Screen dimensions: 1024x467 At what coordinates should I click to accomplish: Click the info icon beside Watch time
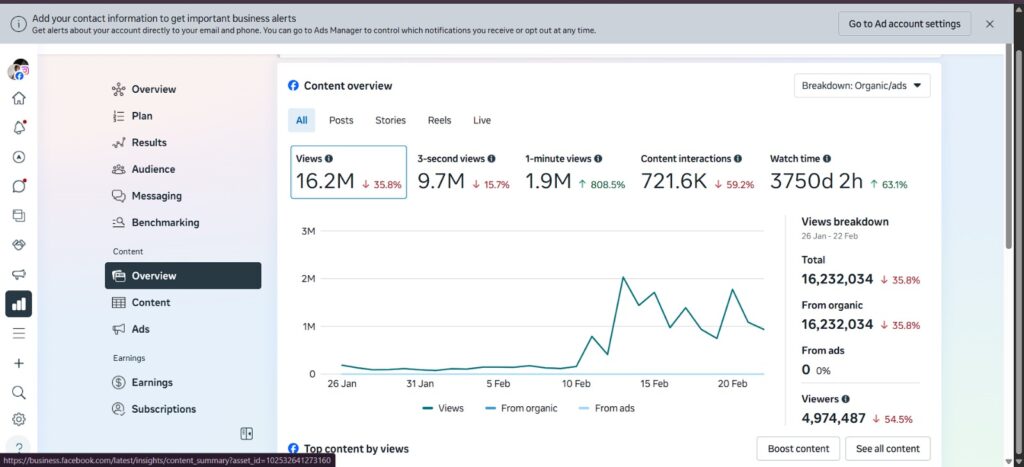827,159
